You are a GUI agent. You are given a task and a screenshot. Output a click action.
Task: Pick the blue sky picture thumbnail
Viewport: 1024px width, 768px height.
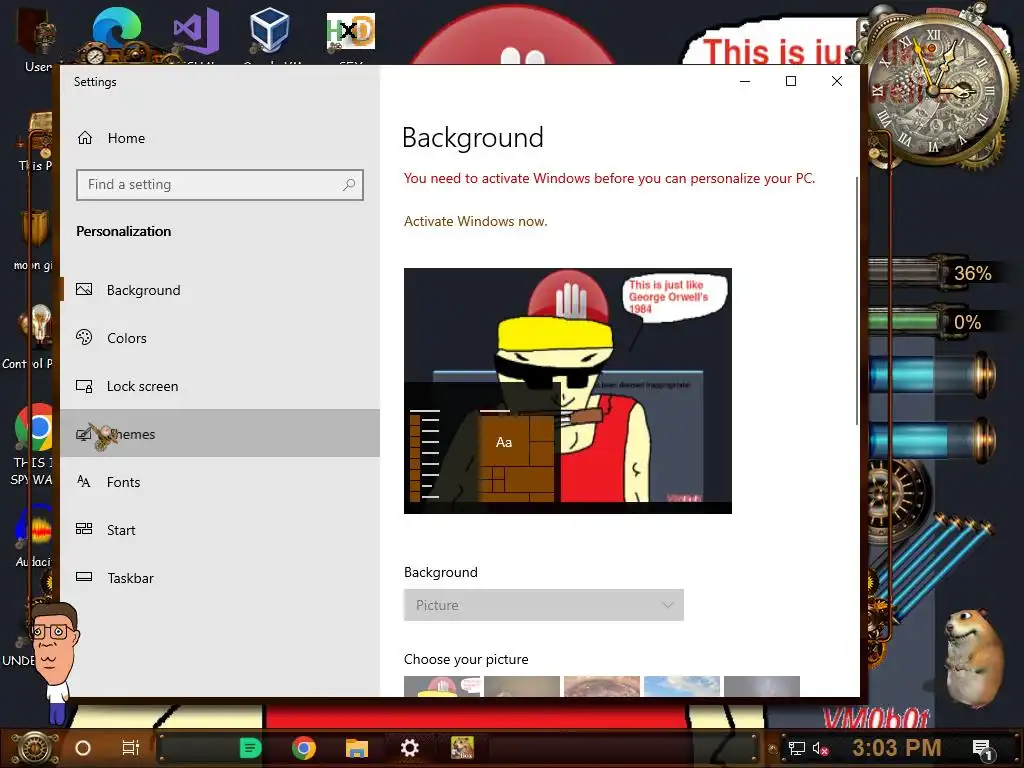coord(682,686)
